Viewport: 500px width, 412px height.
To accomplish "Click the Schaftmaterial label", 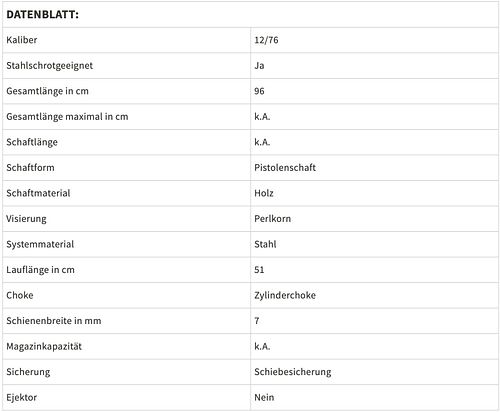I will 38,193.
